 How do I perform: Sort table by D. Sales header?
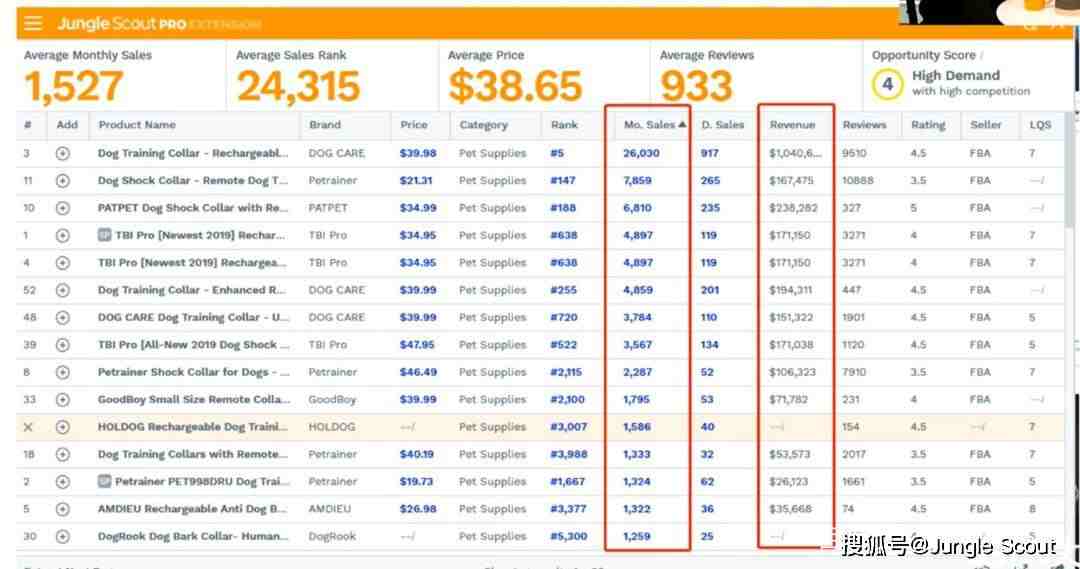point(723,125)
